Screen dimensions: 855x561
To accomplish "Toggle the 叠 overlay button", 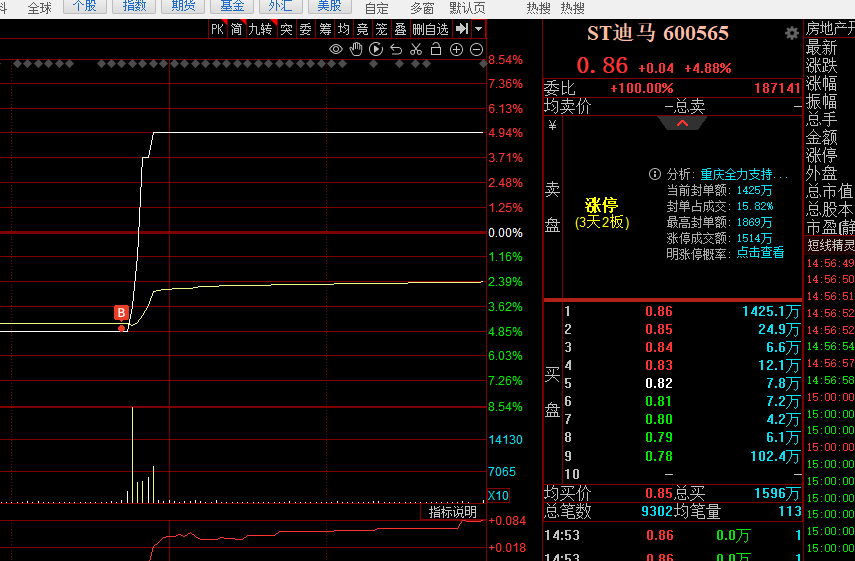I will pos(400,29).
